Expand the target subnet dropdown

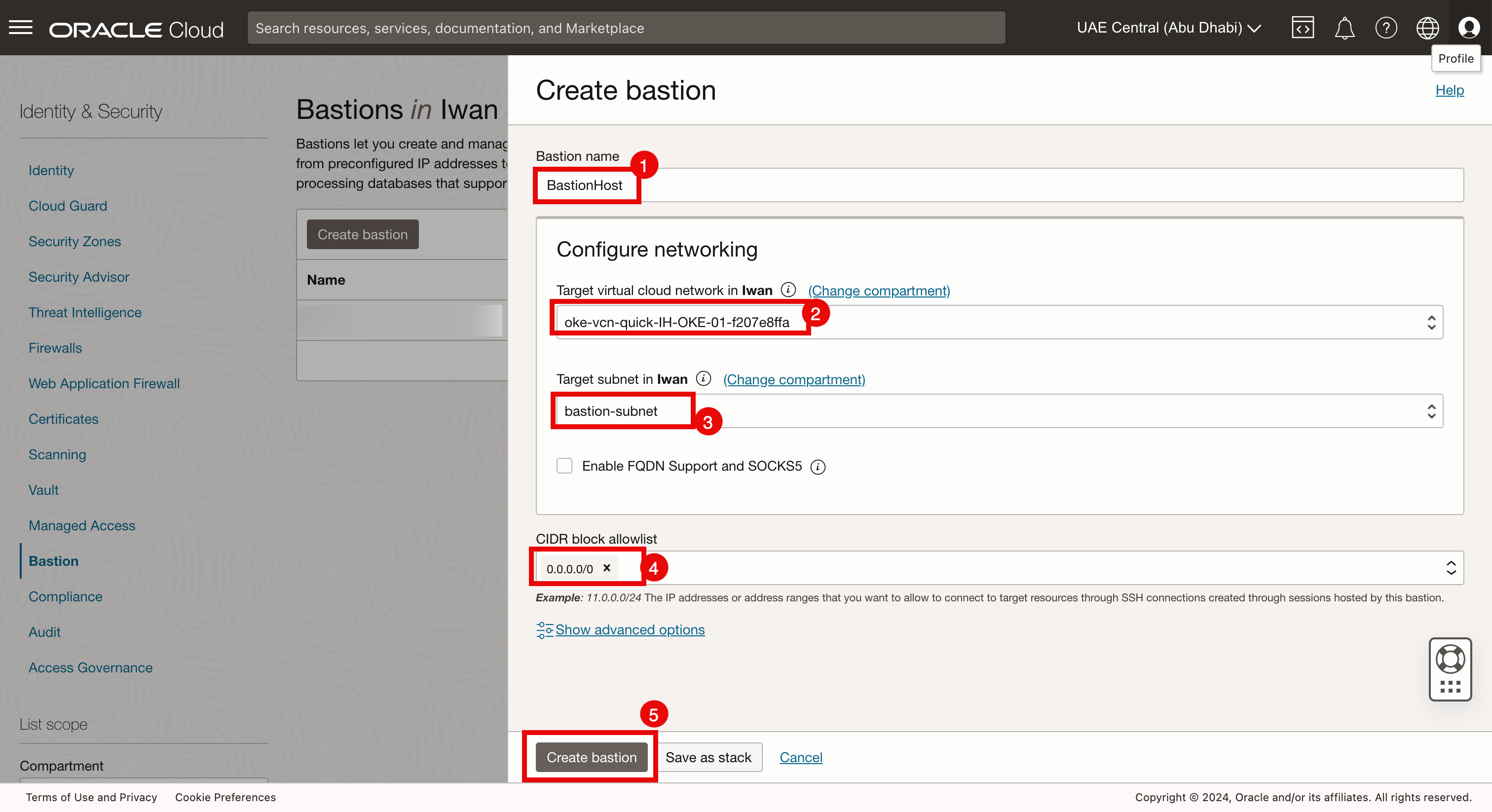pyautogui.click(x=1431, y=411)
